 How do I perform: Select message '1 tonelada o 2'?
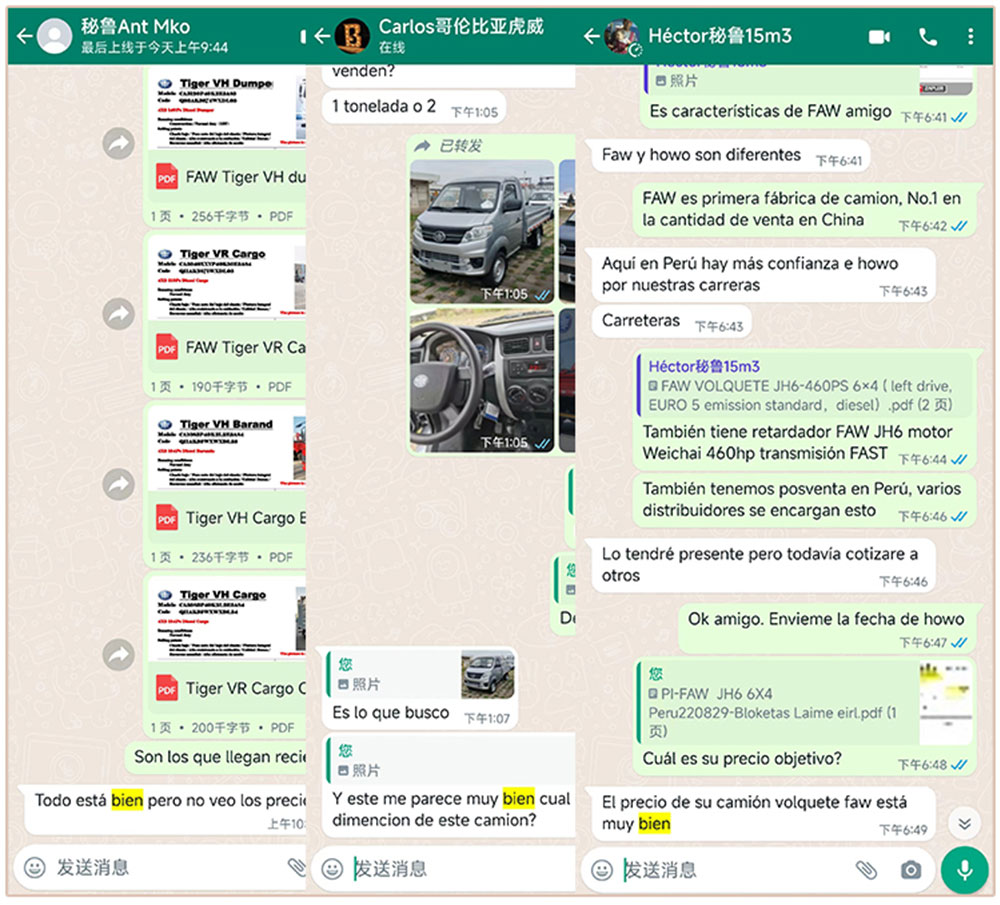point(413,107)
